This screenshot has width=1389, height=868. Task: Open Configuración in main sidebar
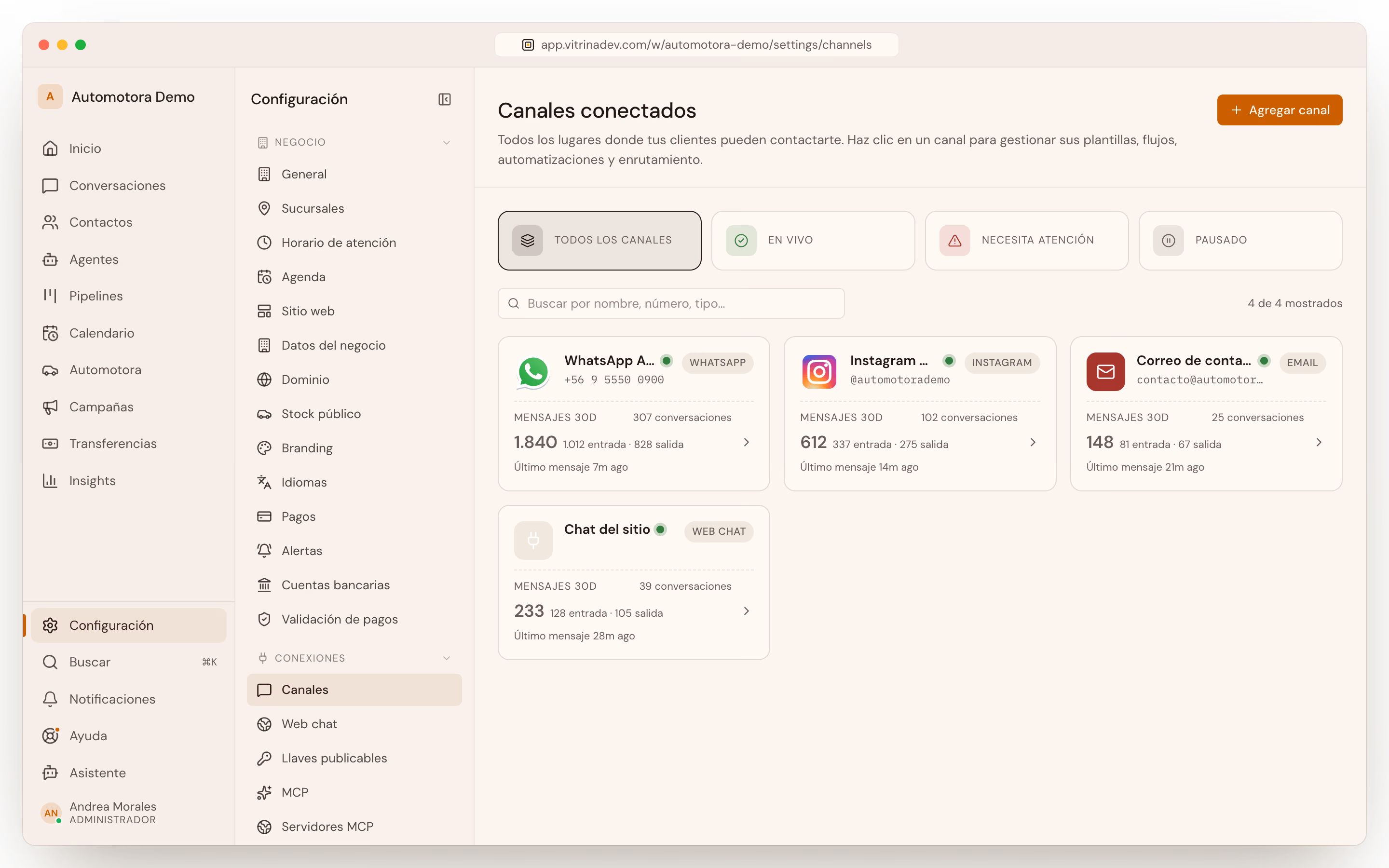click(129, 625)
